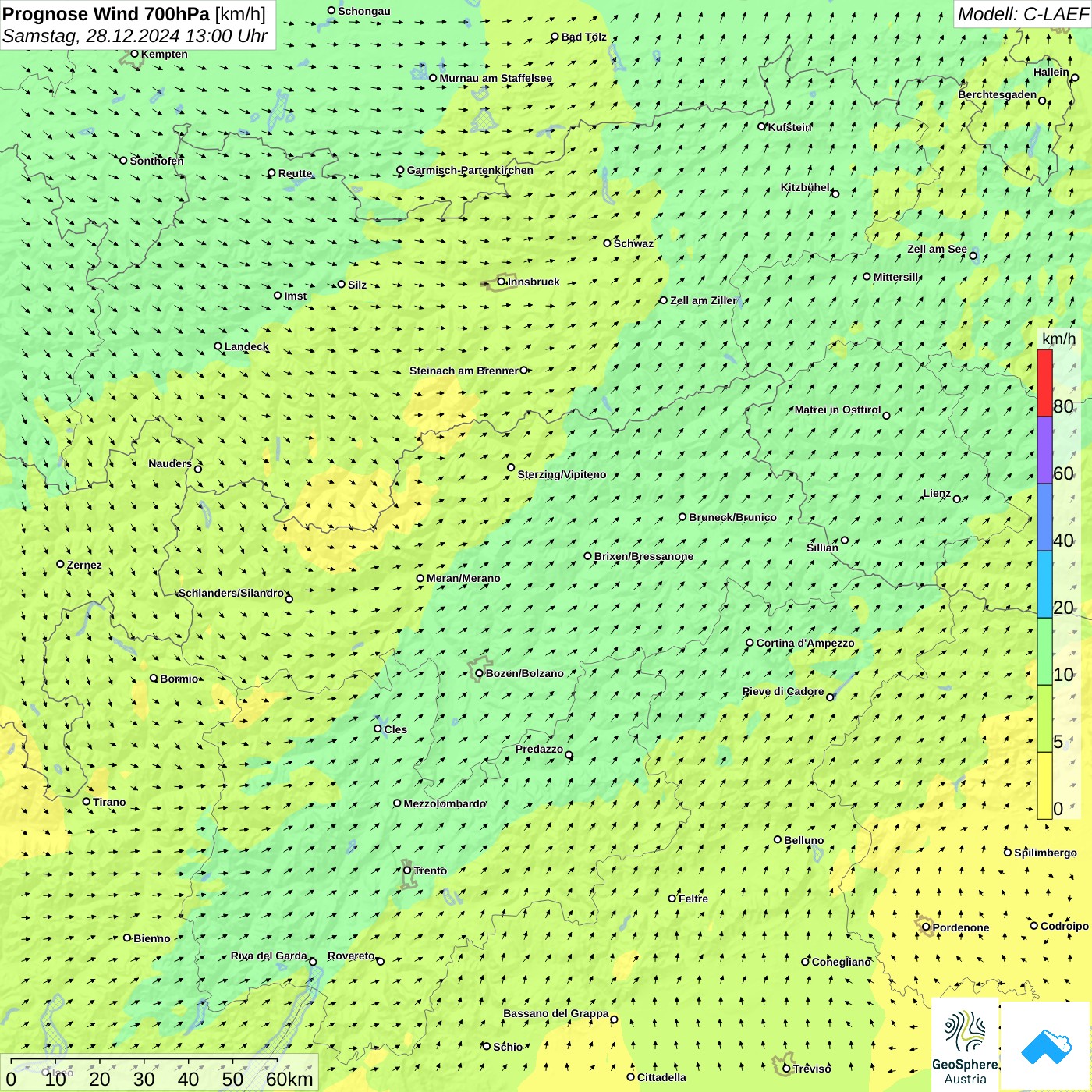Image resolution: width=1092 pixels, height=1092 pixels.
Task: Pick the purple 60–80 km/h legend swatch
Action: click(1044, 451)
